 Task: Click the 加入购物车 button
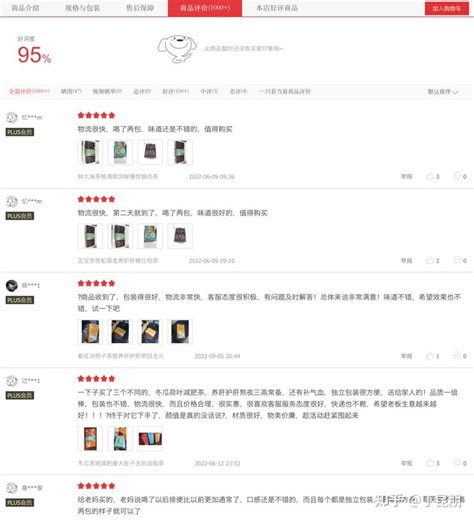point(447,8)
